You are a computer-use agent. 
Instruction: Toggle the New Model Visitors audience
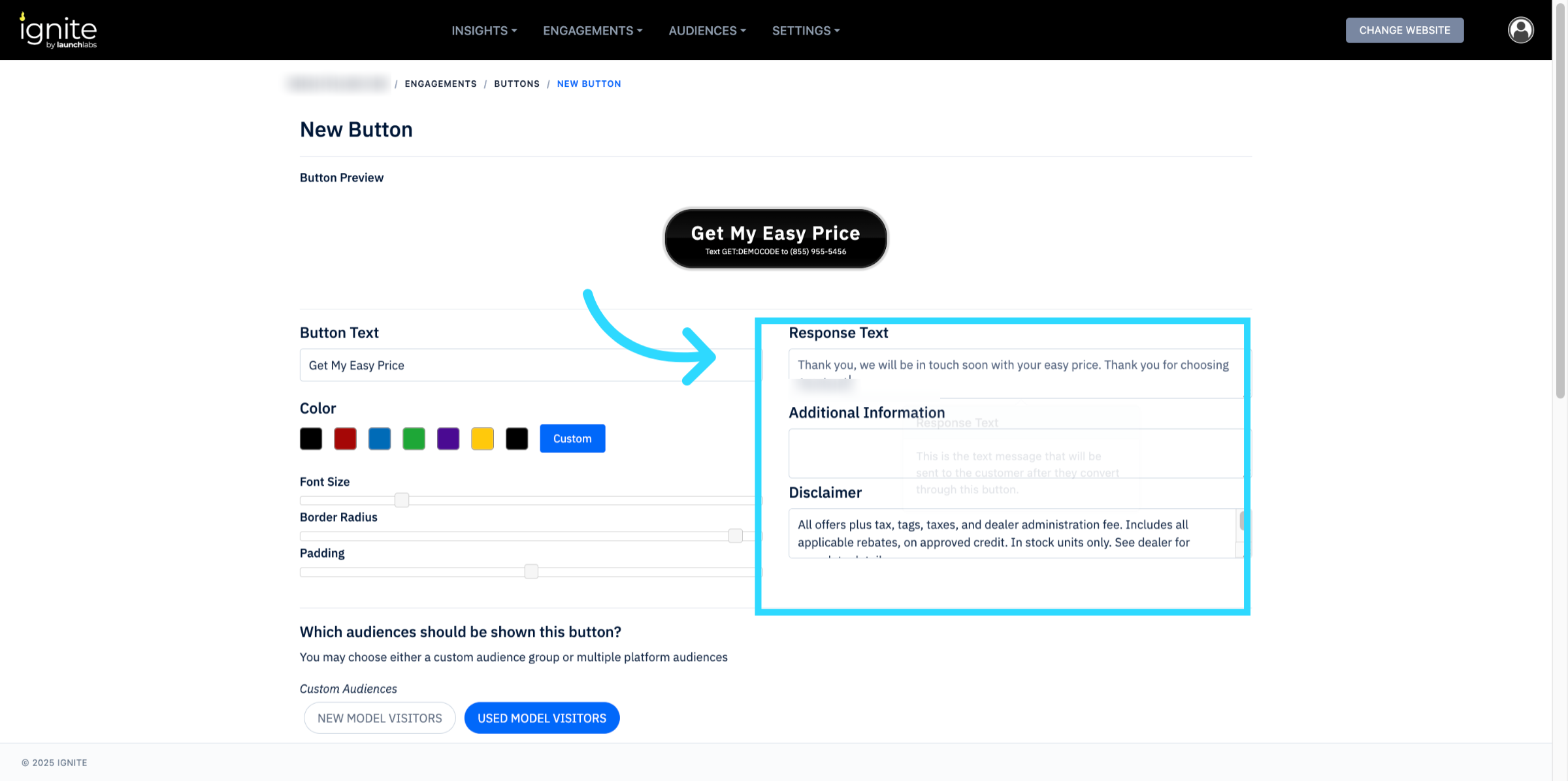click(x=380, y=718)
